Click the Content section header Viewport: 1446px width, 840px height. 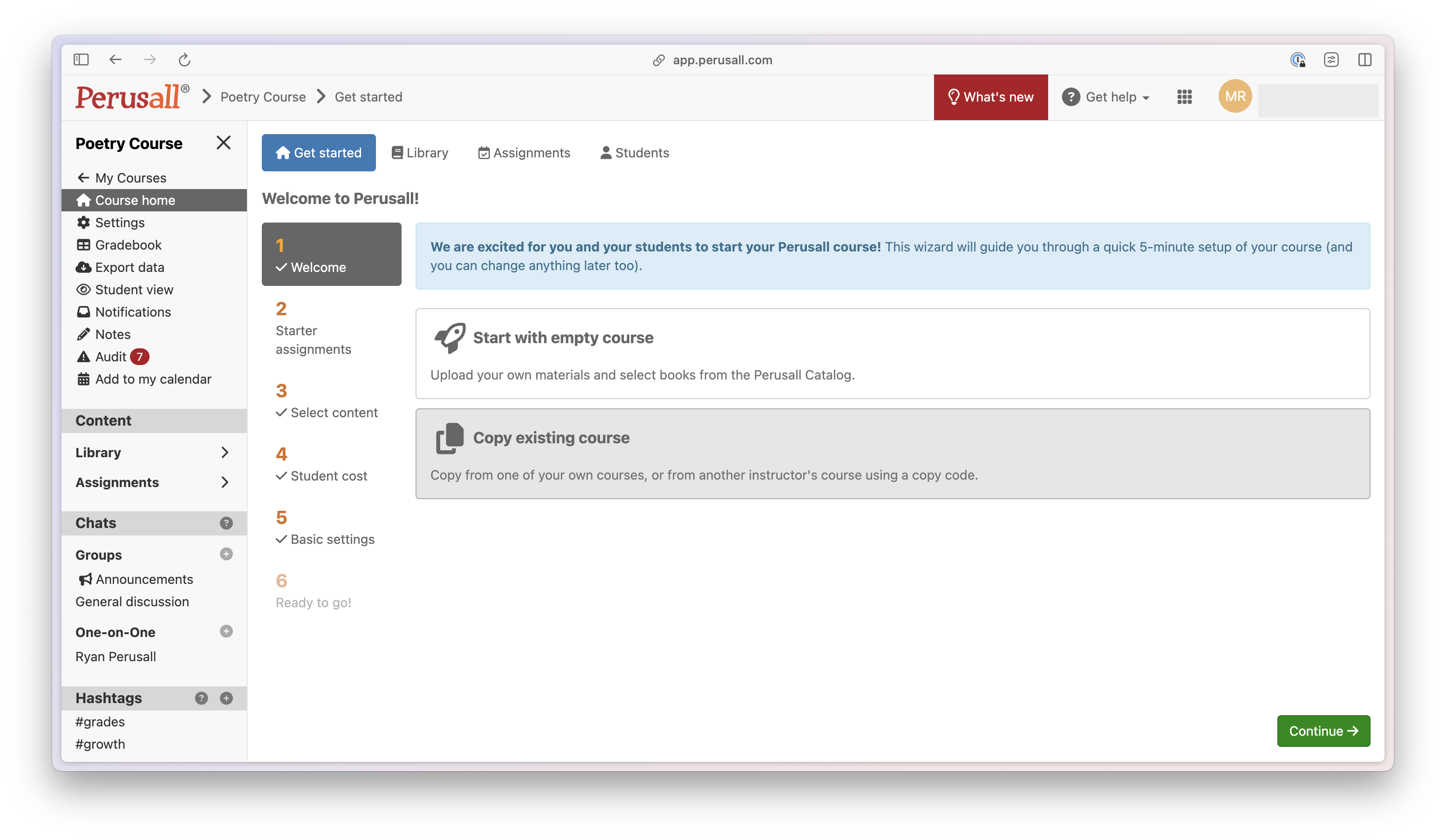point(154,420)
